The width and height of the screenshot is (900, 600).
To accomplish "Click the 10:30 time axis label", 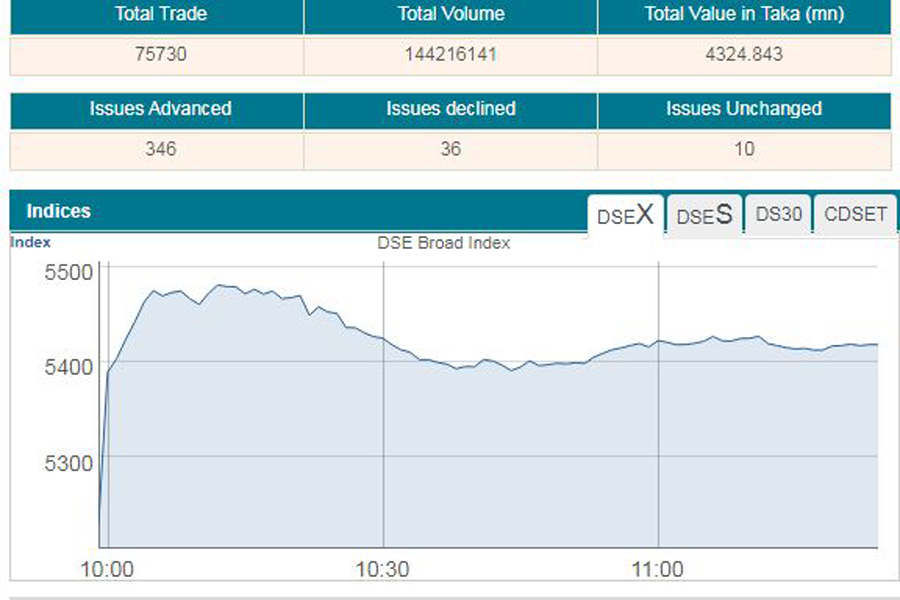I will pos(382,570).
